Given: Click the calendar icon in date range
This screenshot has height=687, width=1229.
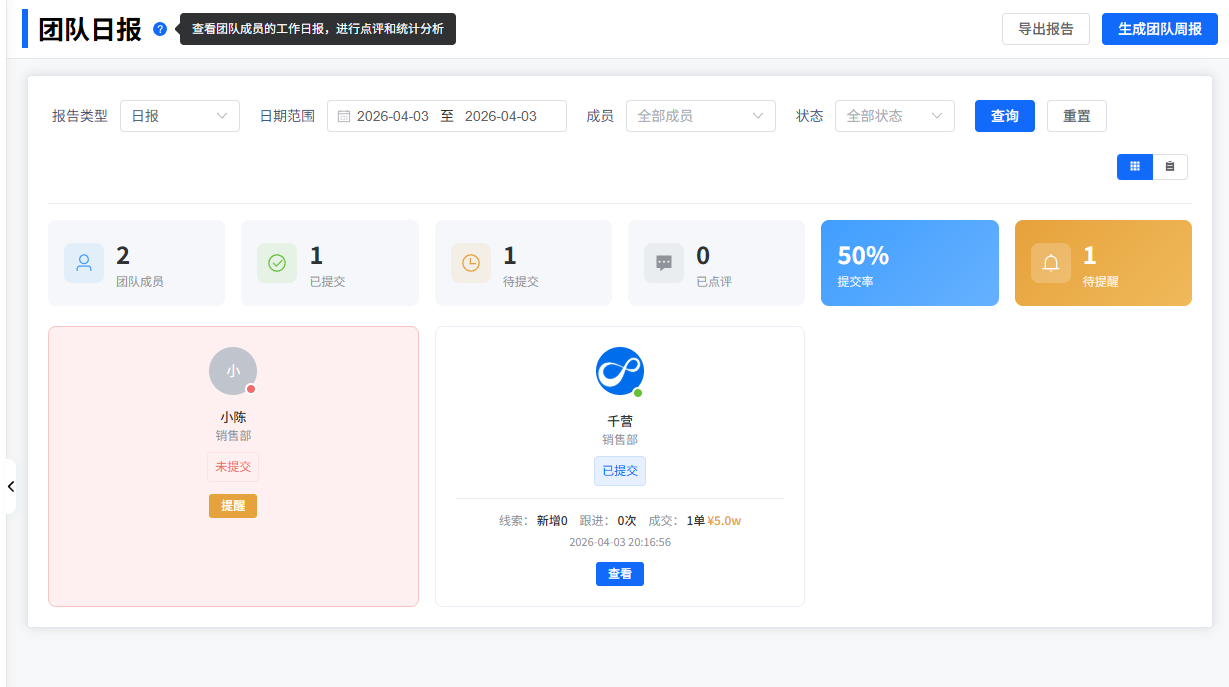Looking at the screenshot, I should pos(344,116).
